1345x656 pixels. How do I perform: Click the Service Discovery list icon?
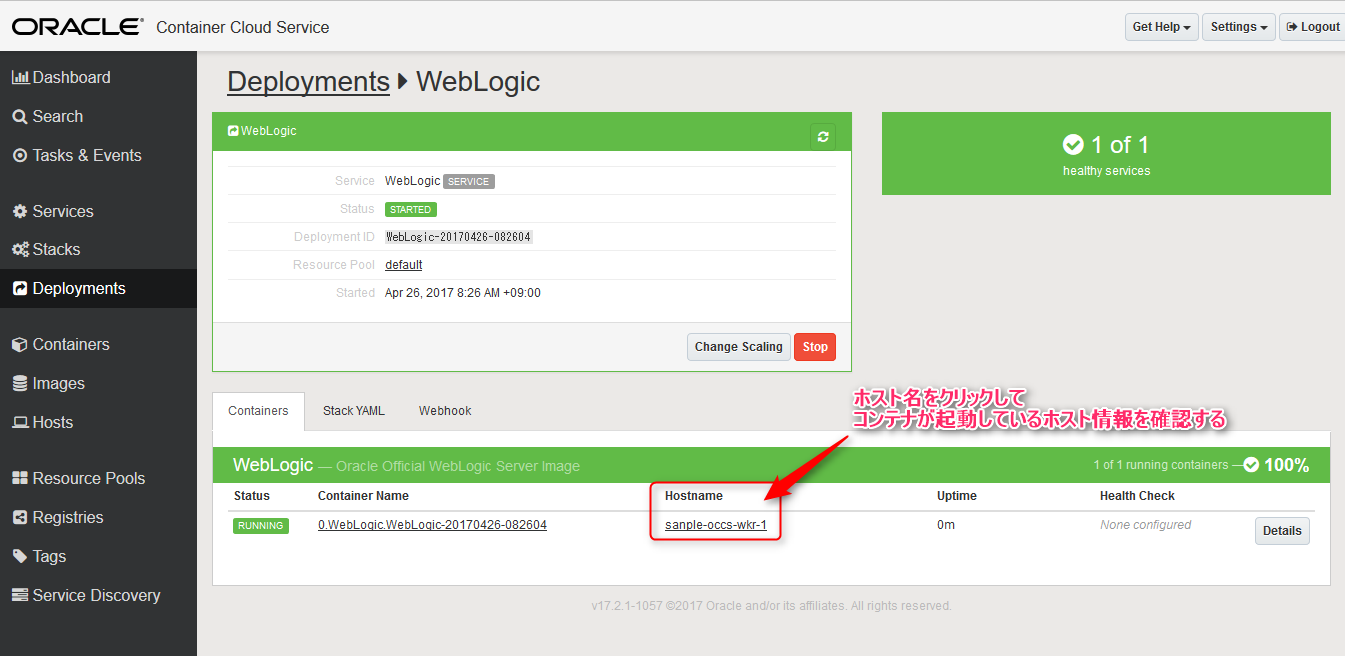coord(20,595)
